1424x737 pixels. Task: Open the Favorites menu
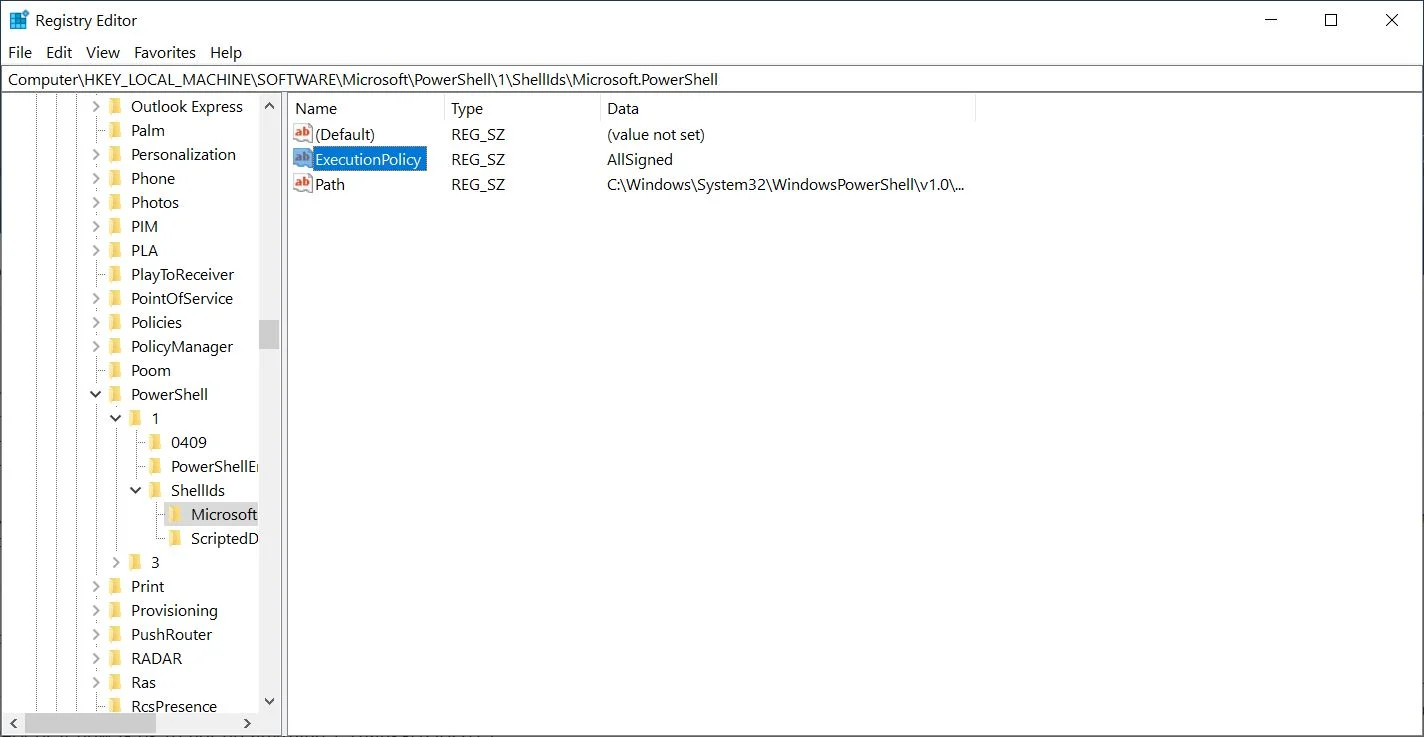(x=165, y=52)
